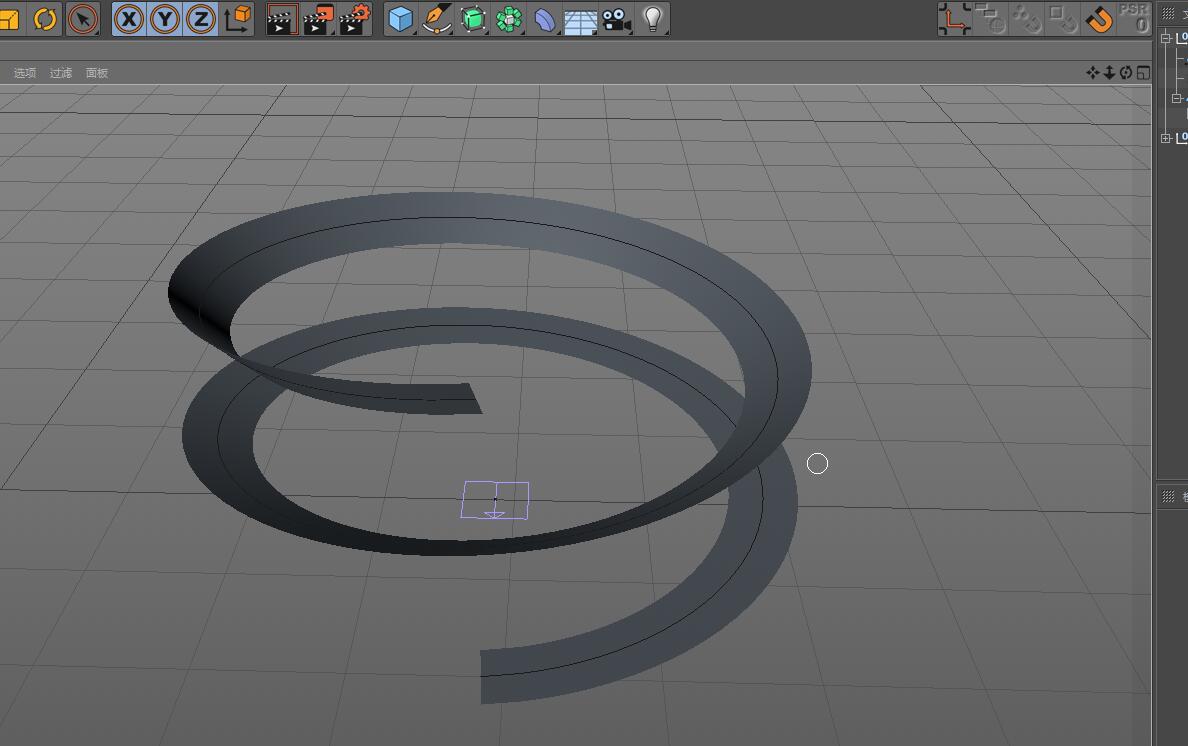Open the 面板 viewport menu
Screen dimensions: 1188x746
97,73
